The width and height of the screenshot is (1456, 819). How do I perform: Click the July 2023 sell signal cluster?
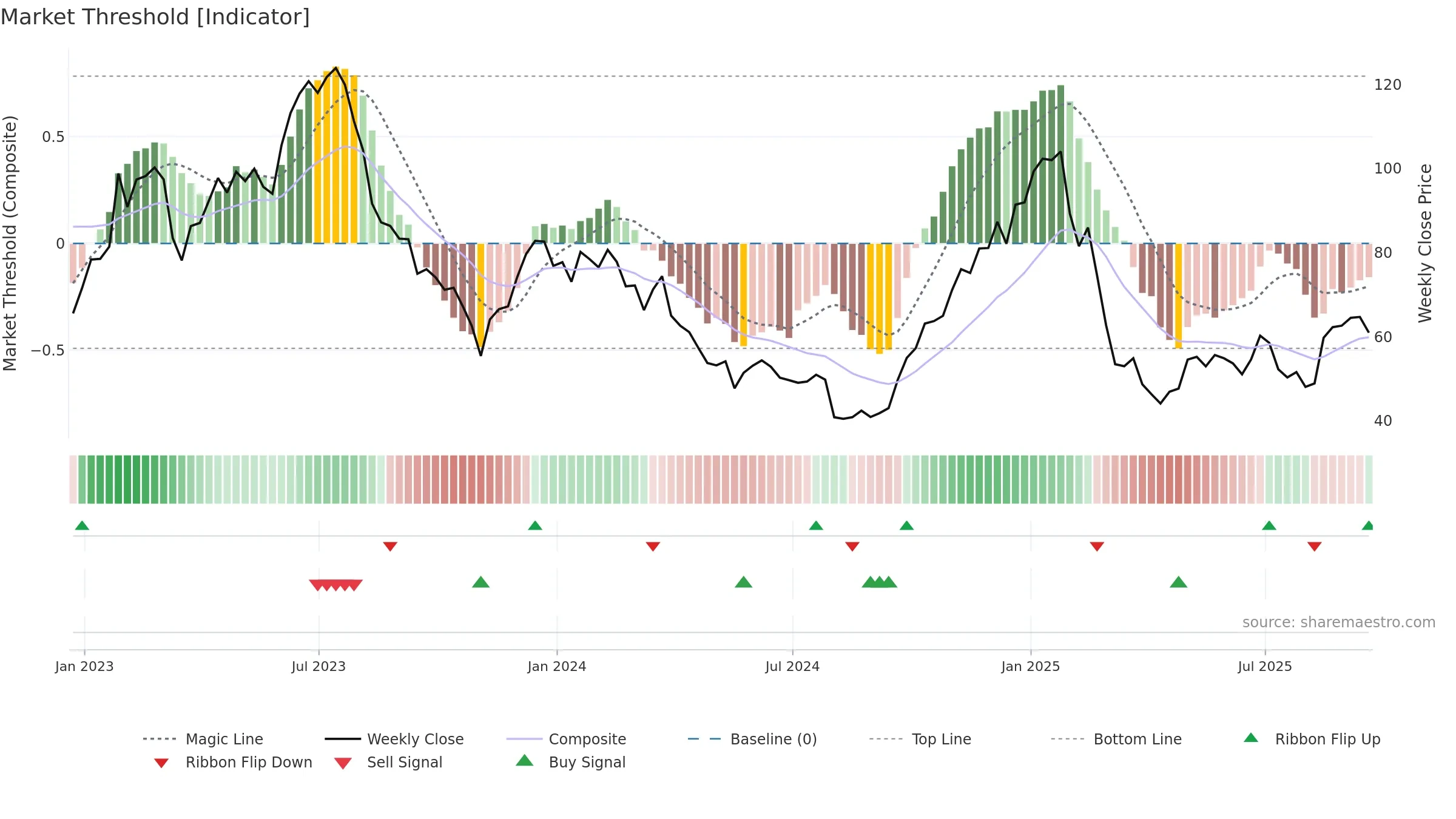[x=335, y=585]
